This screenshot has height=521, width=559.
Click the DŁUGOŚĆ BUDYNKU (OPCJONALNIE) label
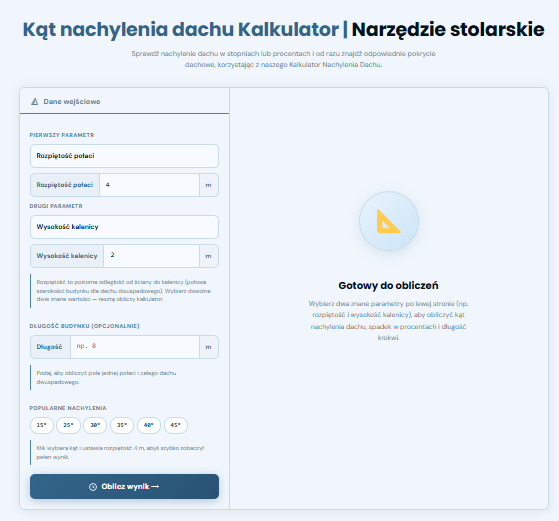click(84, 326)
